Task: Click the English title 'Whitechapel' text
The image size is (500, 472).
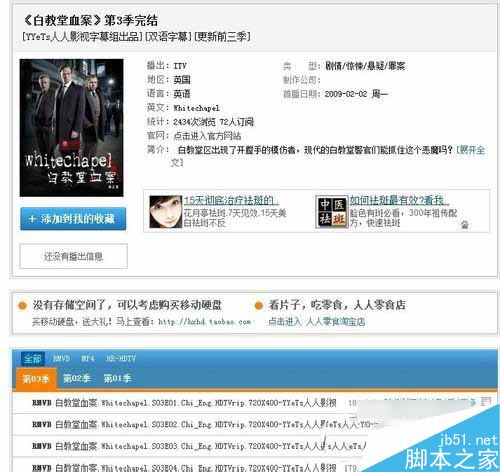Action: (x=196, y=108)
